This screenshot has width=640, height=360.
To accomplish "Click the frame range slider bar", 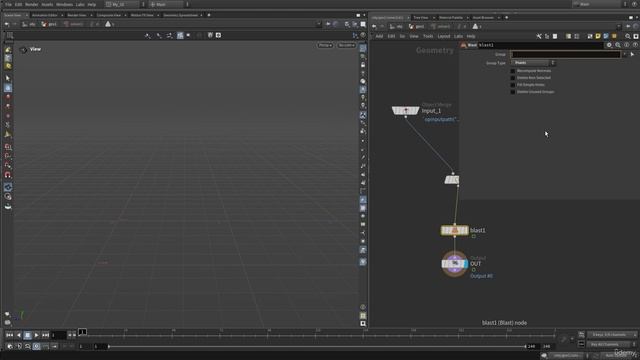I will click(x=317, y=347).
